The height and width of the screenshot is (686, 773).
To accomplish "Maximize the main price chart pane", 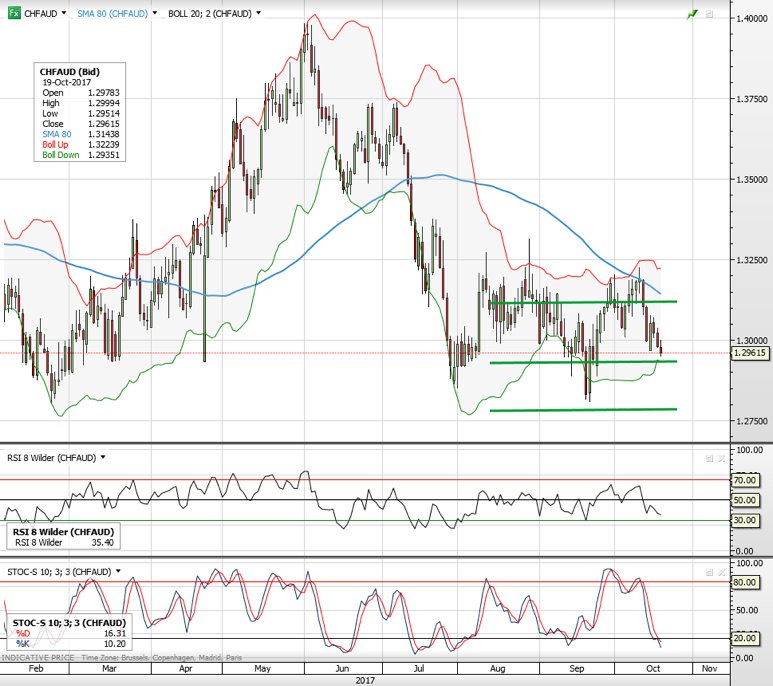I will pos(709,14).
